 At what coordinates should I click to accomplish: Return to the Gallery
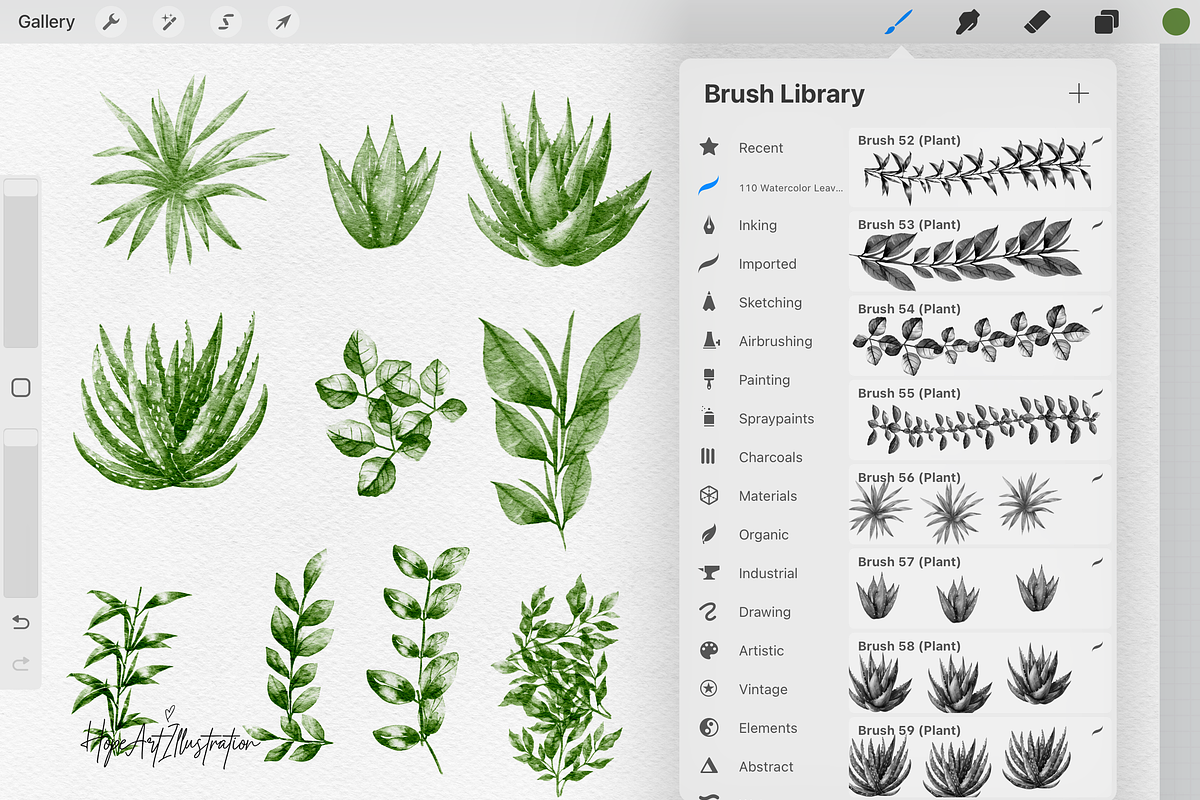tap(46, 22)
